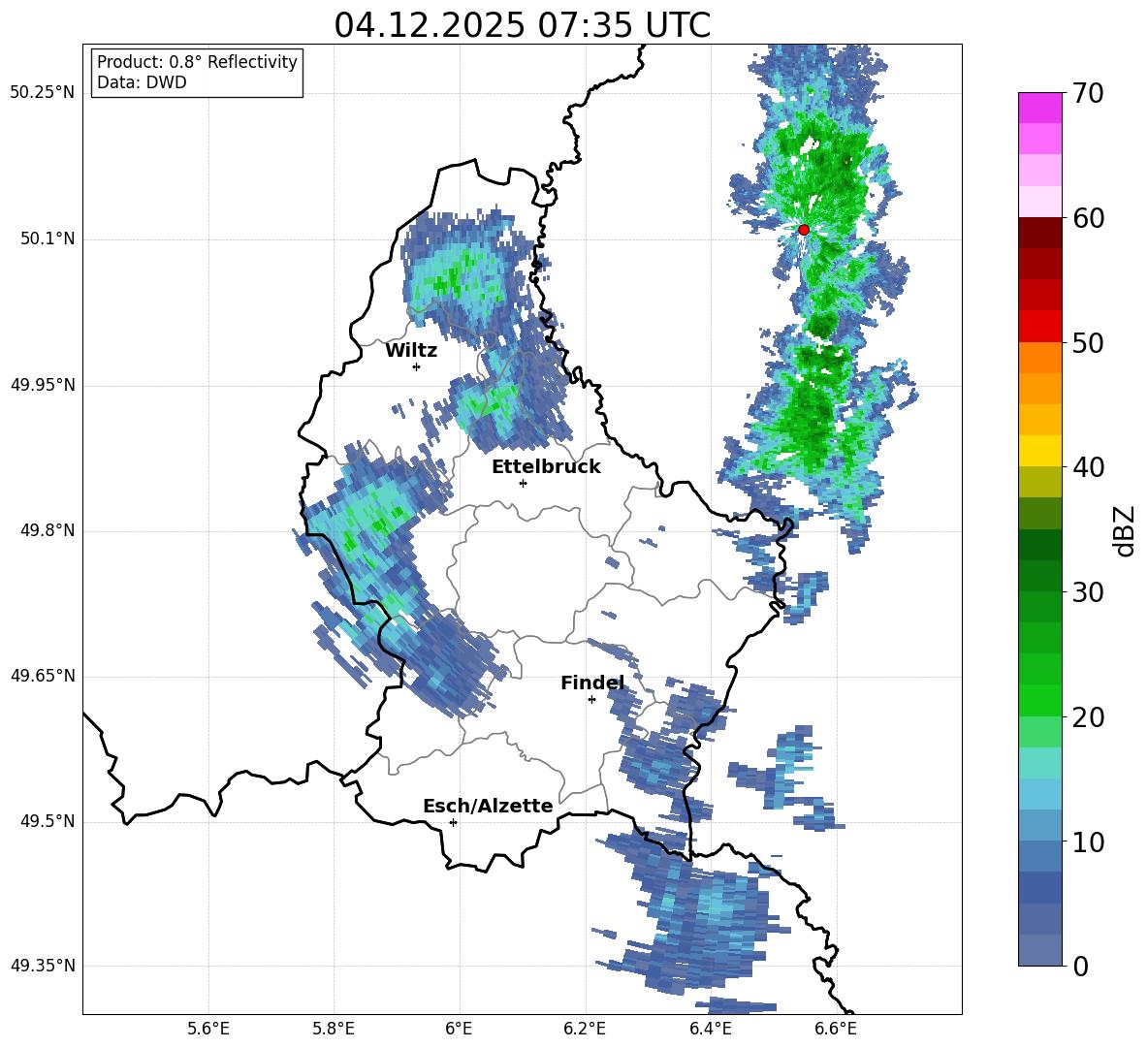The height and width of the screenshot is (1048, 1148).
Task: Click the 30 colorbar tick label
Action: tap(1088, 592)
